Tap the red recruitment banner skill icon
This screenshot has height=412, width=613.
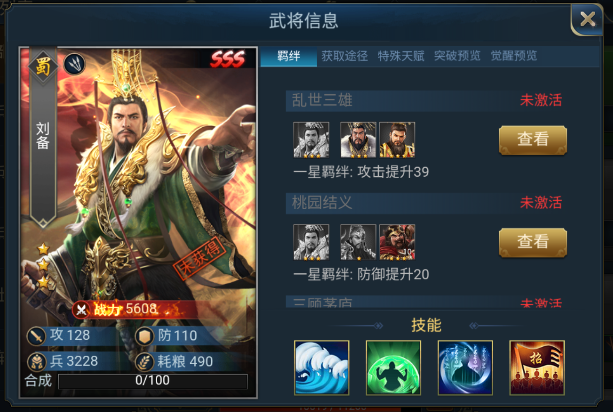tap(537, 367)
